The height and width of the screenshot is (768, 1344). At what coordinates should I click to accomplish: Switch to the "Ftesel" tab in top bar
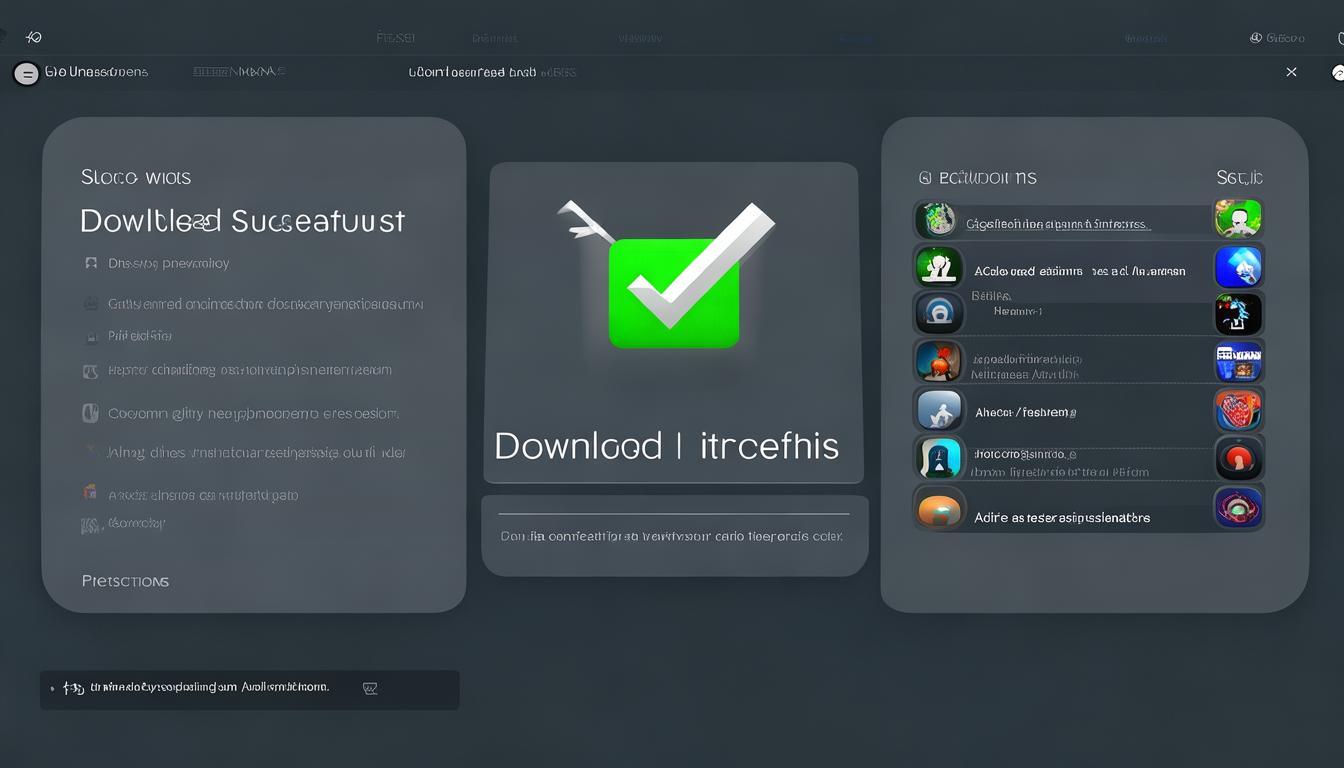(395, 38)
